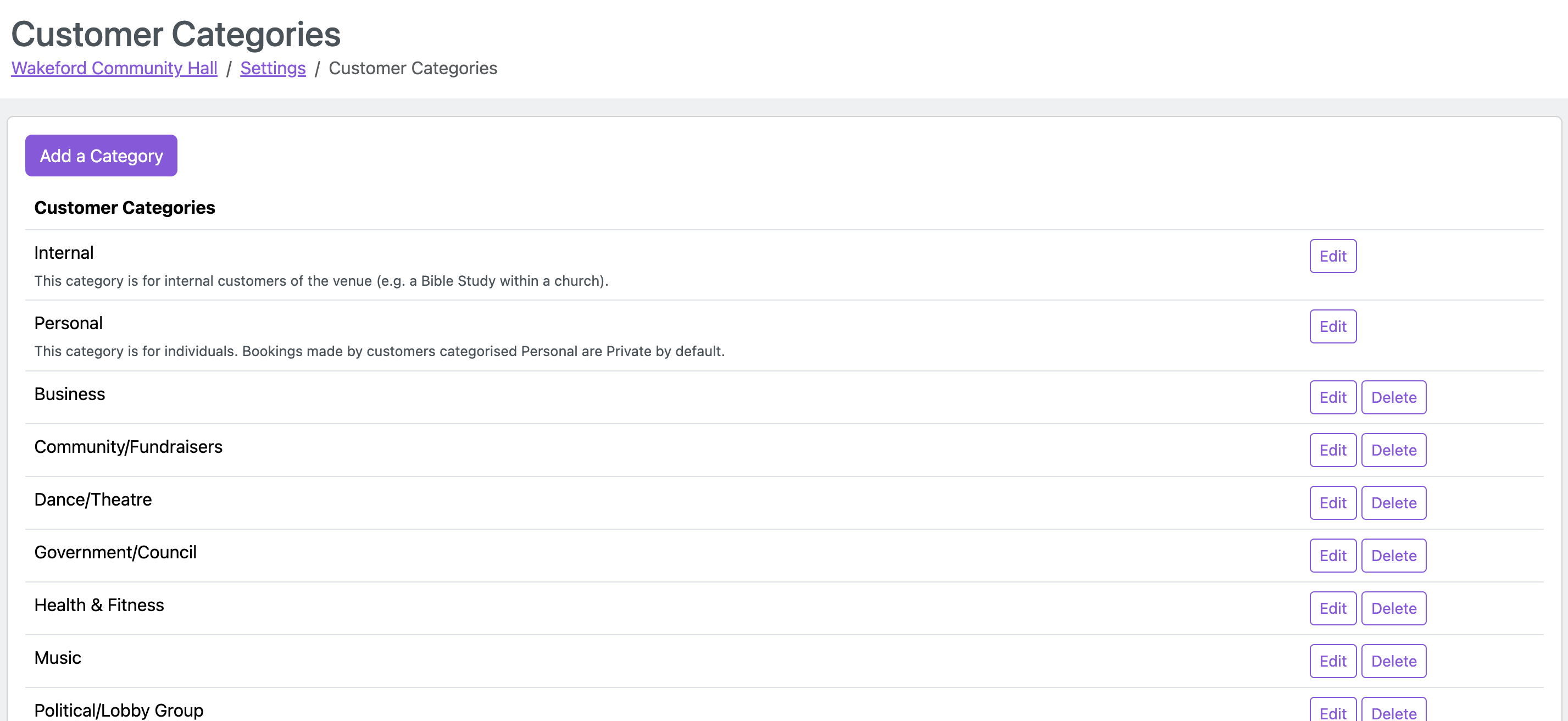
Task: Delete the Government/Council category
Action: pyautogui.click(x=1393, y=556)
